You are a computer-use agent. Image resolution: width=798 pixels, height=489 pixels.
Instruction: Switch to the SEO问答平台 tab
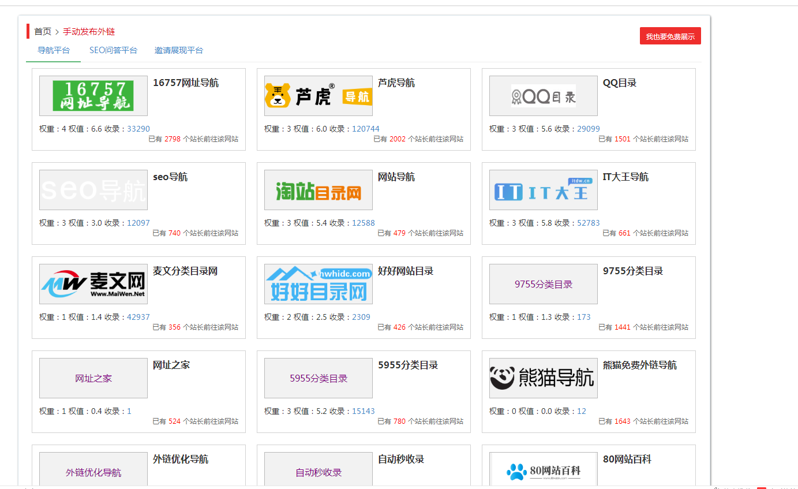tap(113, 50)
